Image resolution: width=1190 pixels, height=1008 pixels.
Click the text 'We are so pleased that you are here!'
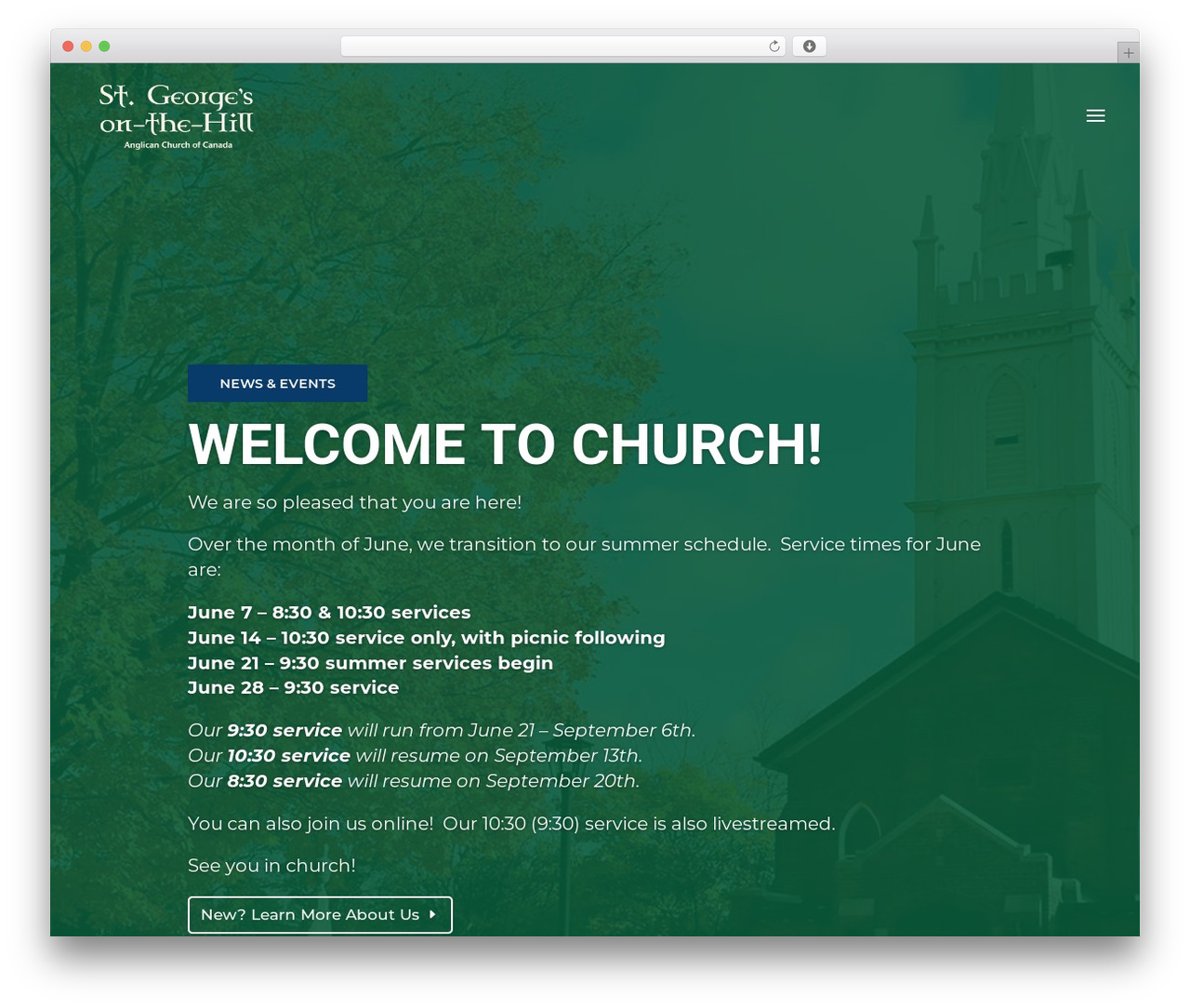click(354, 502)
